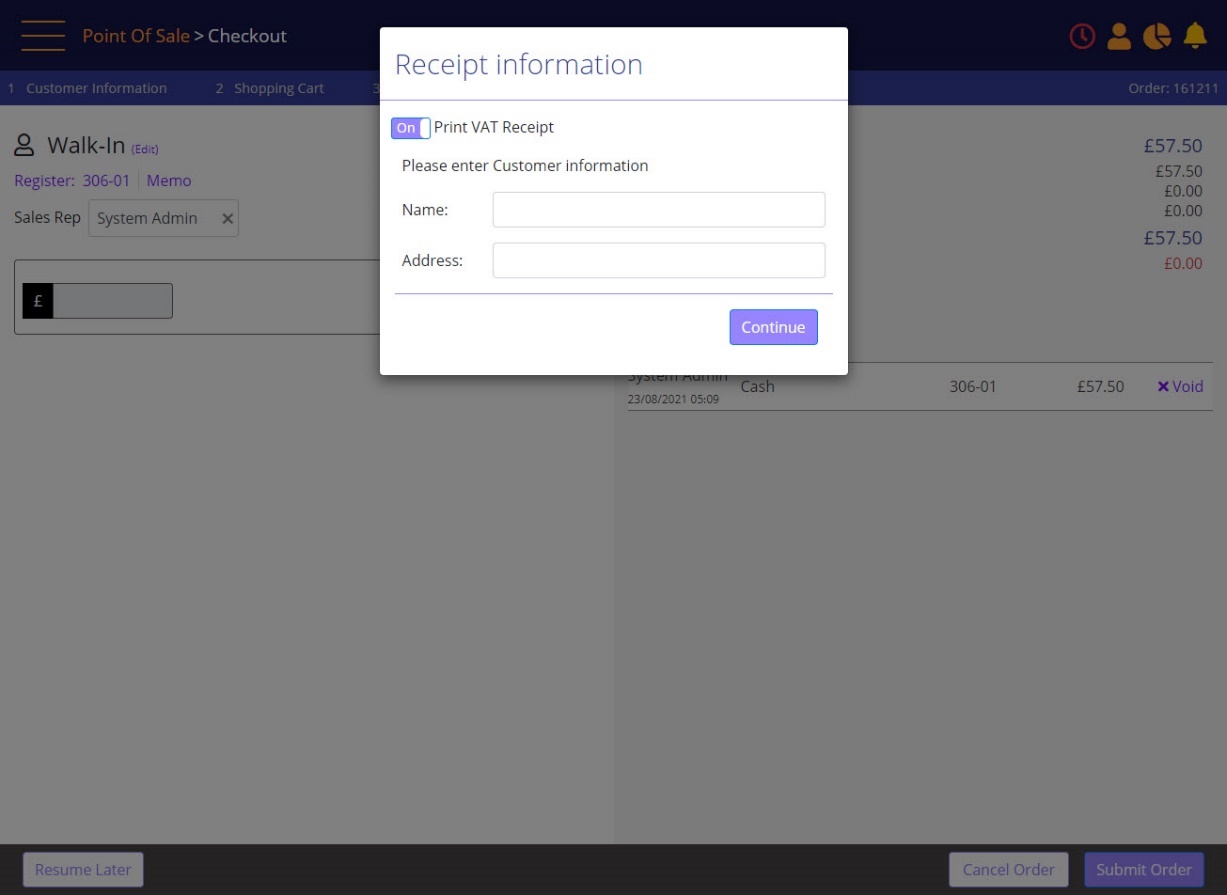The width and height of the screenshot is (1227, 895).
Task: Click the 23/08/2021 05:09 payment date
Action: click(x=673, y=400)
